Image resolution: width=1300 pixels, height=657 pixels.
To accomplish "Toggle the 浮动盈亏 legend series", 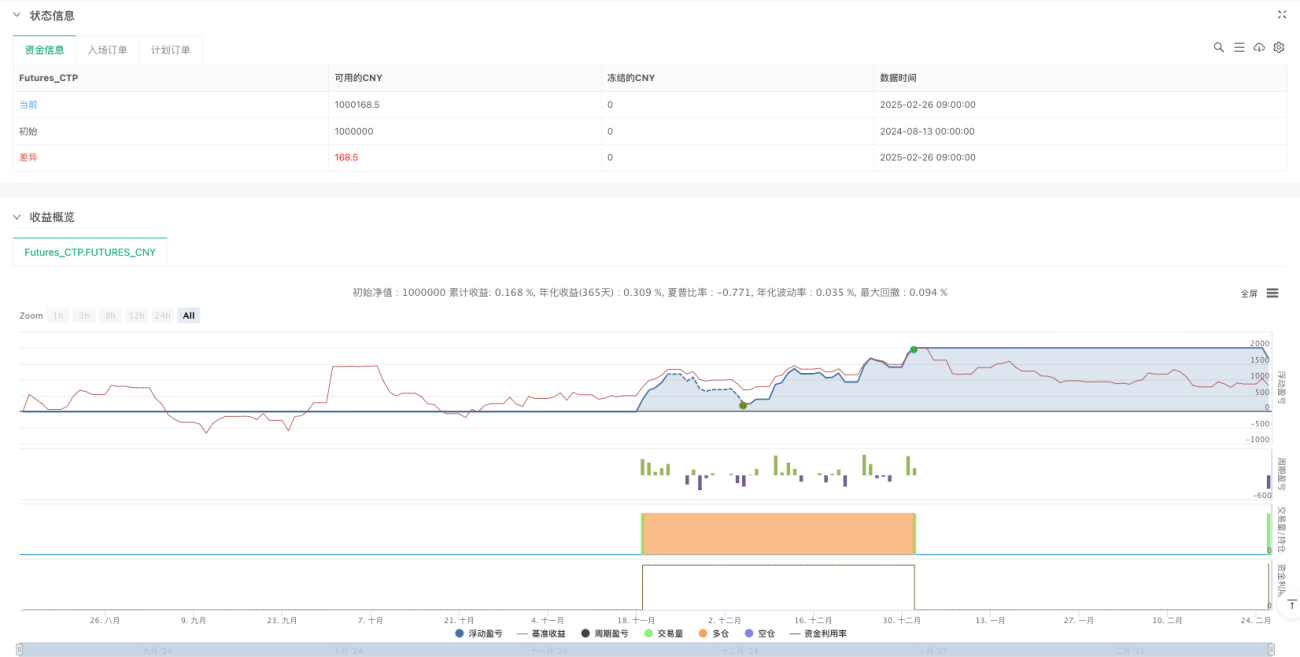I will click(483, 634).
